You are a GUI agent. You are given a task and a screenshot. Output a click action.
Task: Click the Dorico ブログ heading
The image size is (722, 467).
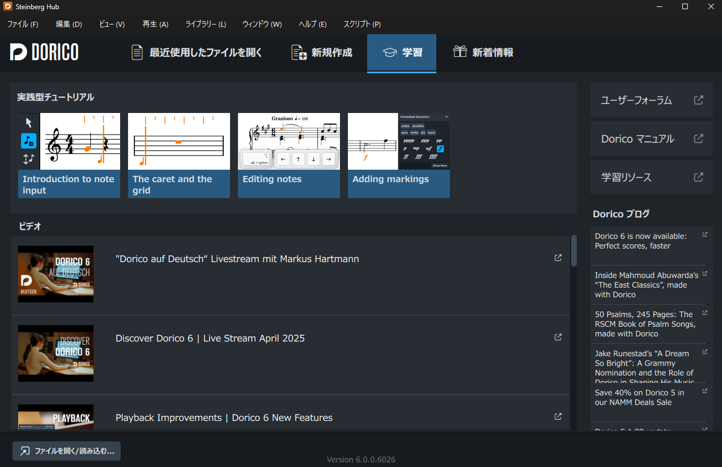pos(621,214)
